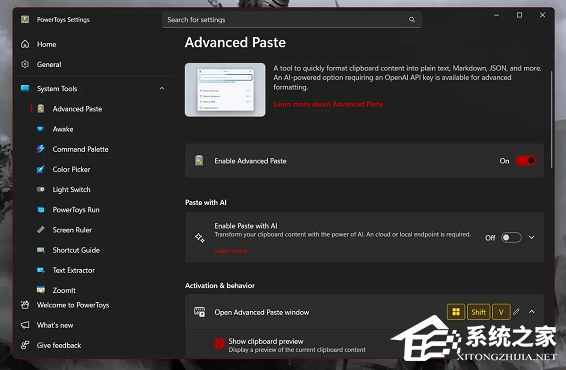Click the Advanced Paste page heading
The width and height of the screenshot is (566, 370).
click(x=235, y=43)
